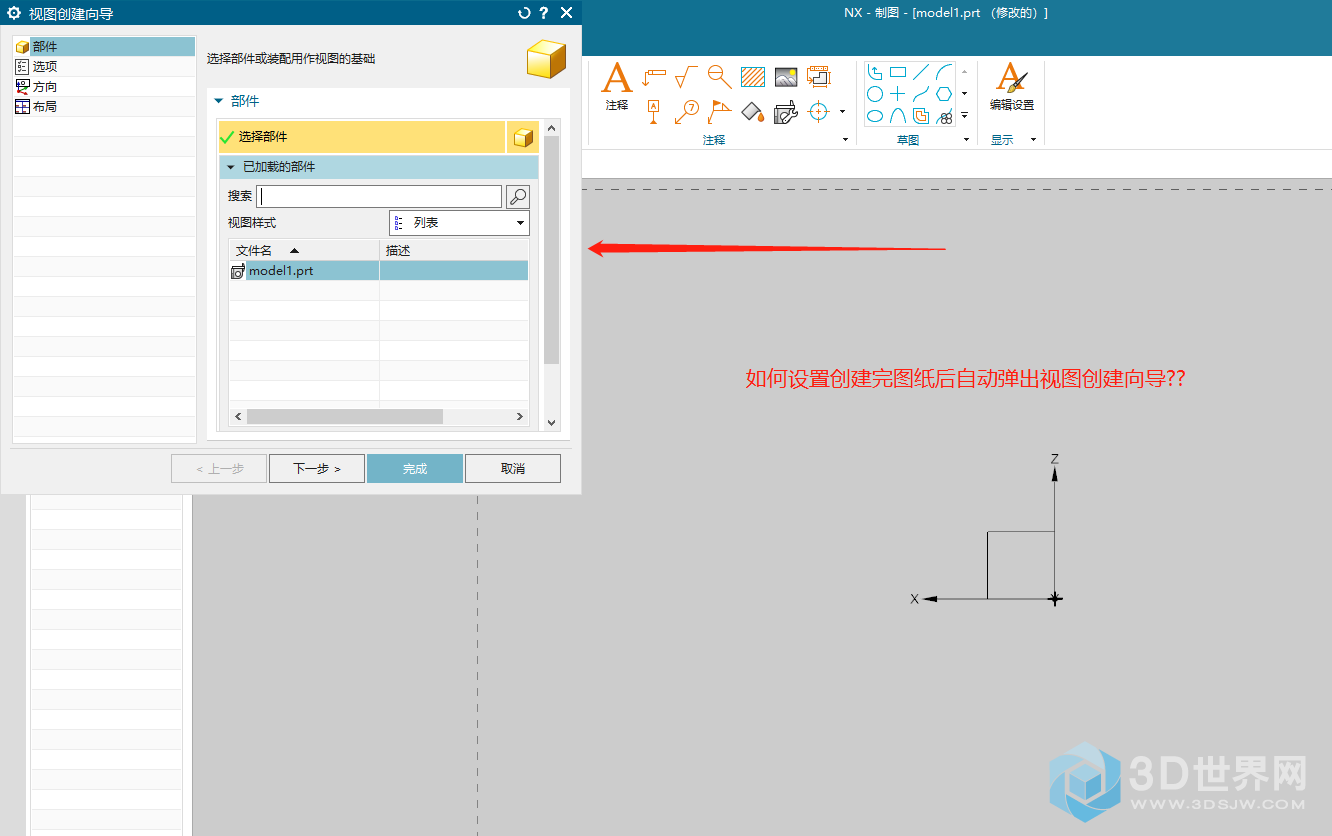This screenshot has width=1332, height=836.
Task: Open the wizard title gear settings icon
Action: point(14,13)
